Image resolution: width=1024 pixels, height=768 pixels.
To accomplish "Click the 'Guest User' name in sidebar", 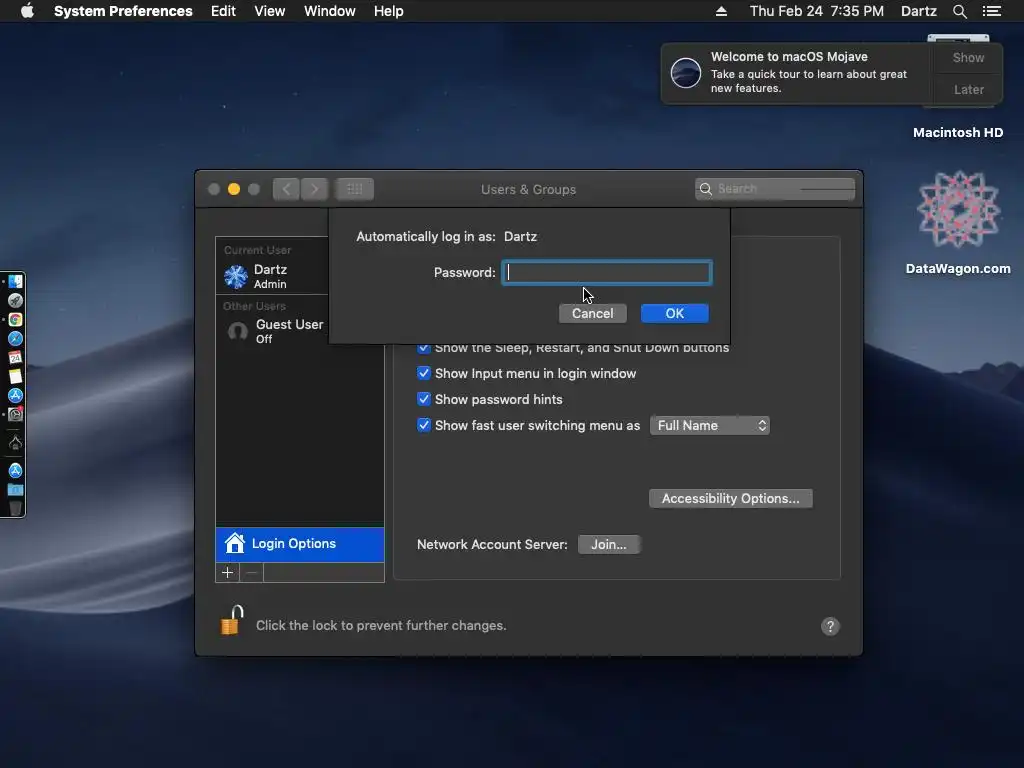I will tap(289, 324).
